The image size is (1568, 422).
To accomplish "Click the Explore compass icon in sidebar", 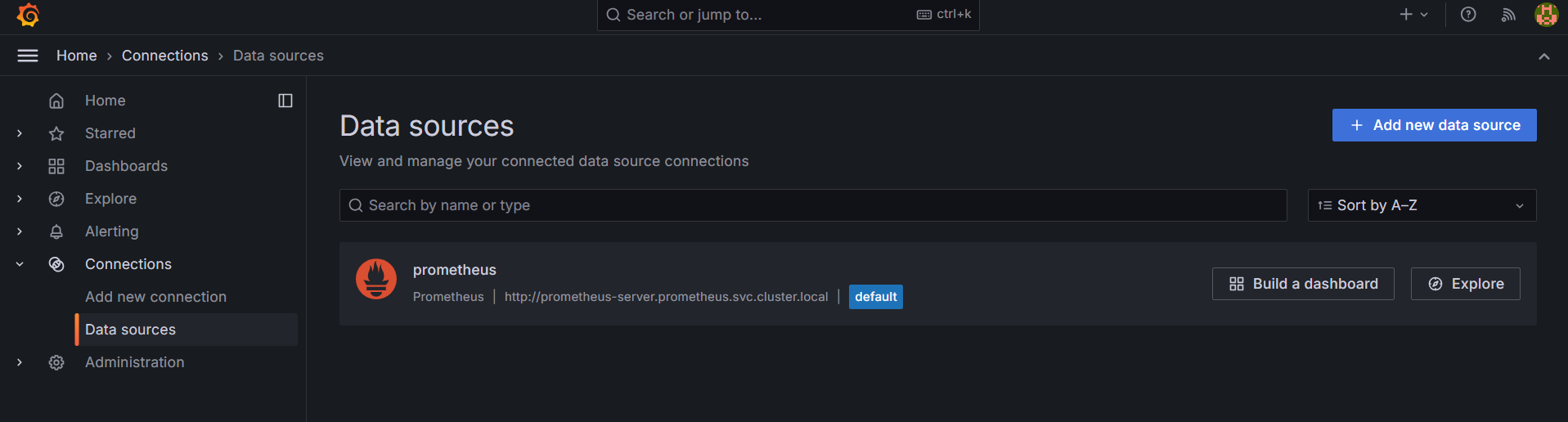I will [x=56, y=199].
